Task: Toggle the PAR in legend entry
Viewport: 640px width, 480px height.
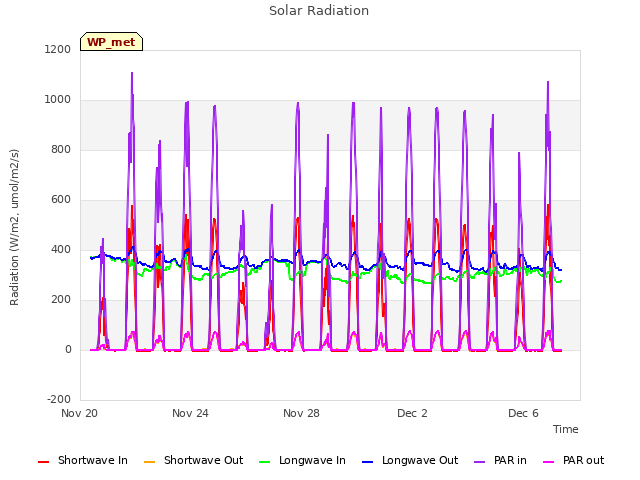Action: [x=500, y=460]
